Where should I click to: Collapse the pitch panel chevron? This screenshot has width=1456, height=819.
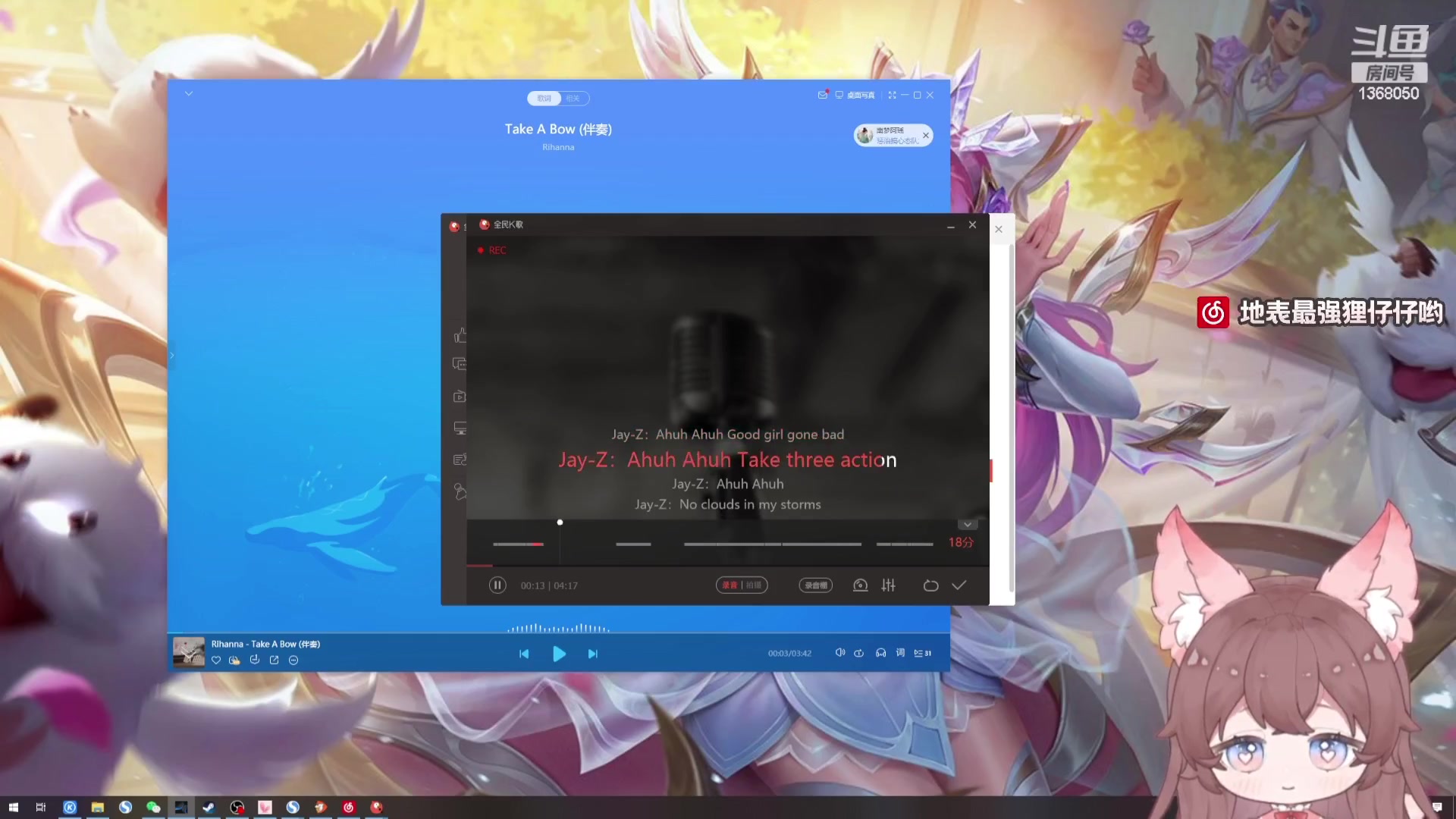[967, 525]
